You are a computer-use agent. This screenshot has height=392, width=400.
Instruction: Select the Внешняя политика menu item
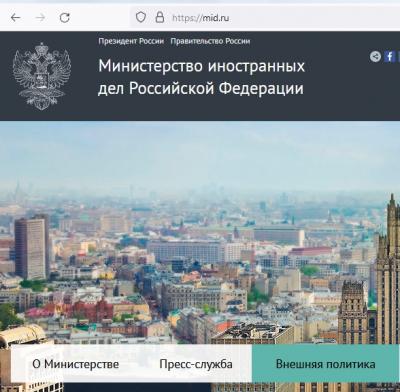click(326, 364)
